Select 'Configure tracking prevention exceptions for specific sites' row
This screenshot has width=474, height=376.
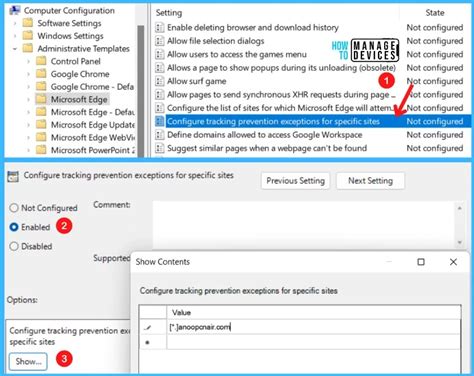pos(313,121)
